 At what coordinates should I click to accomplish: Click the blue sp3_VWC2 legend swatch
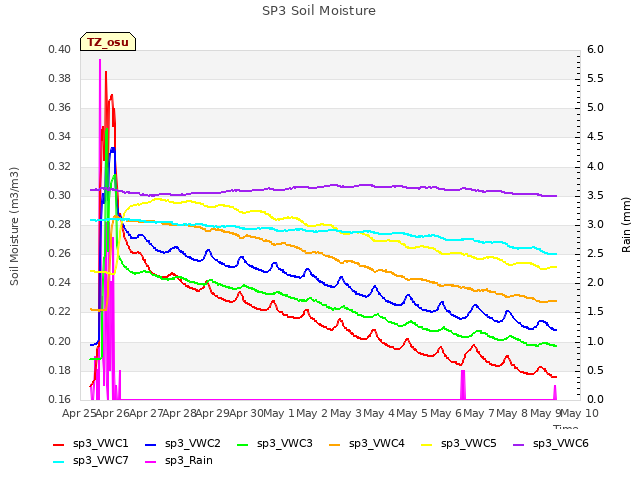tap(151, 445)
